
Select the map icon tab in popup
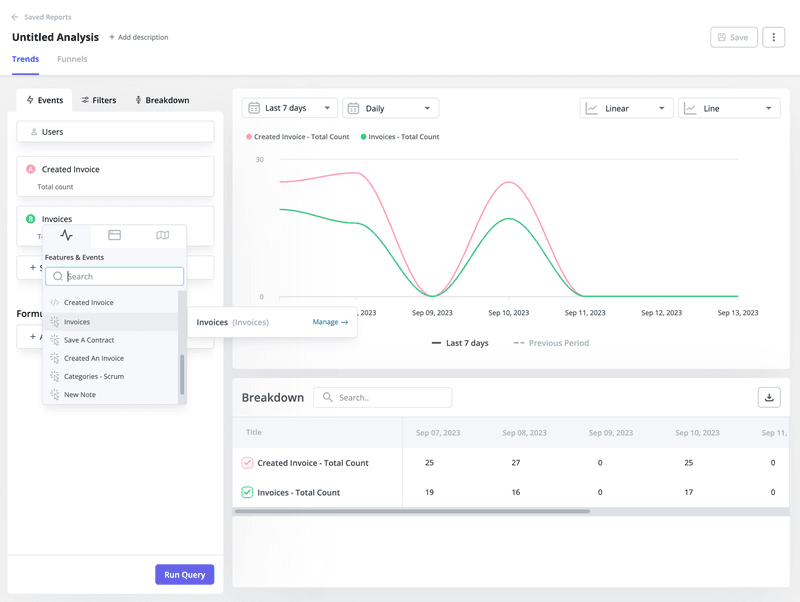click(x=162, y=236)
